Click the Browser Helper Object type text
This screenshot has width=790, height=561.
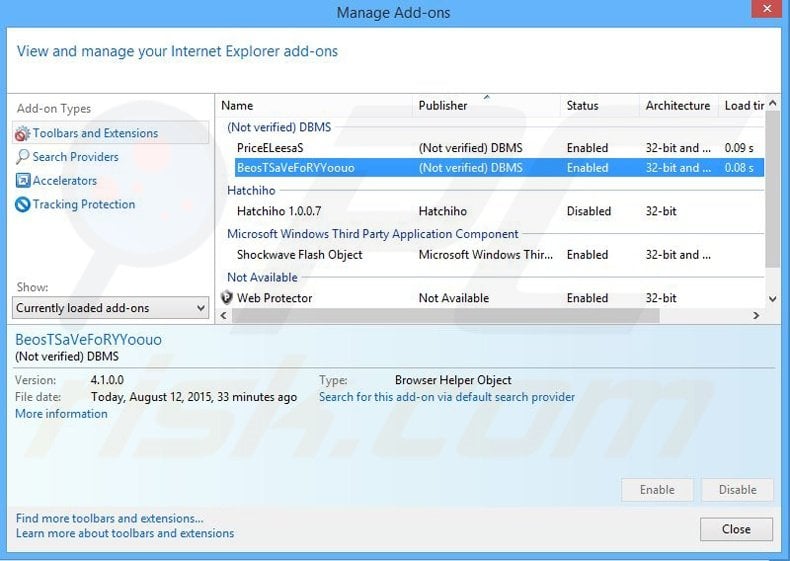453,380
